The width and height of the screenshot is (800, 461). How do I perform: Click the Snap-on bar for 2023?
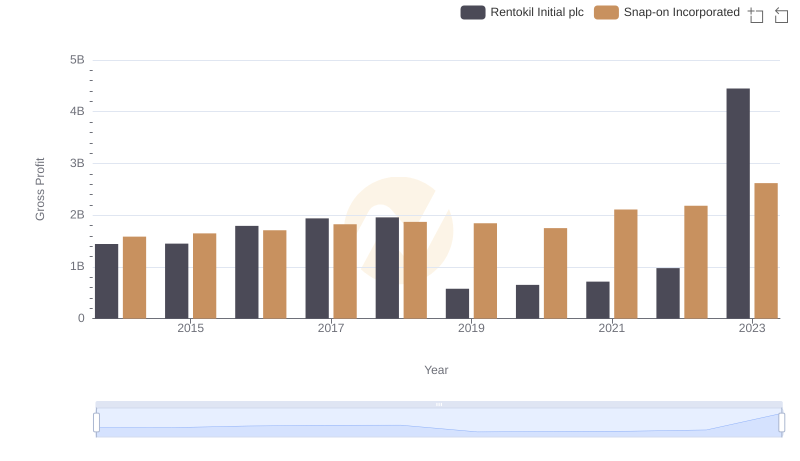click(766, 251)
